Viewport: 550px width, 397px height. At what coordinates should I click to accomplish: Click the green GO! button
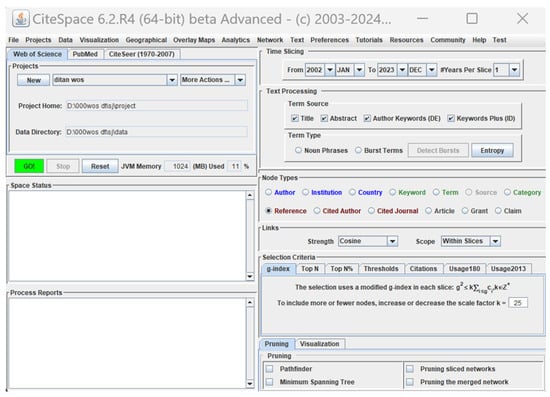tap(29, 166)
